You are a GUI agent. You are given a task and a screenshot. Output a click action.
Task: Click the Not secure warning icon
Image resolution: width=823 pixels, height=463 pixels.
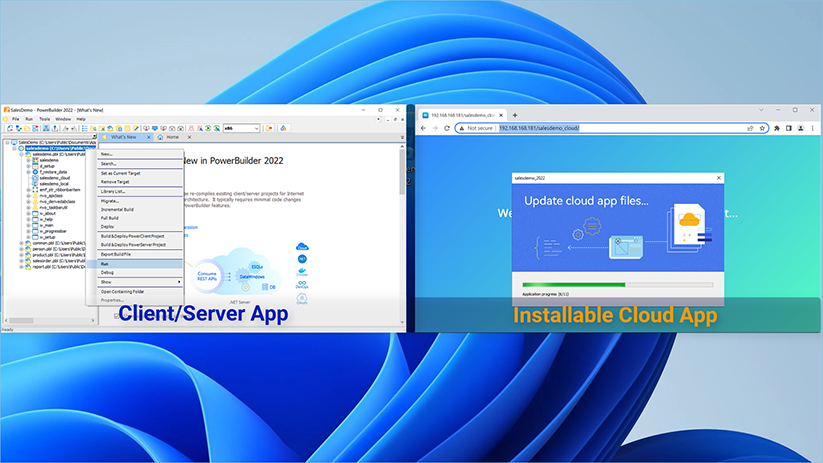tap(462, 128)
